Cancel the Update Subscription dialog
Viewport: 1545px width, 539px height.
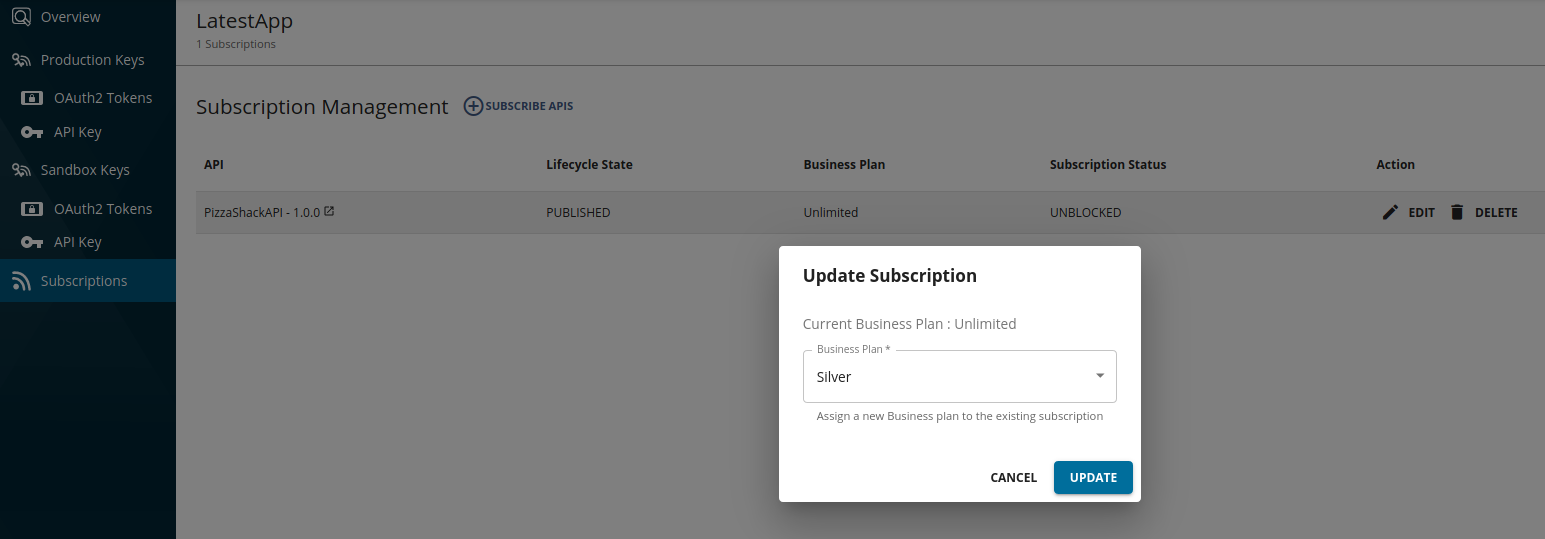coord(1013,478)
